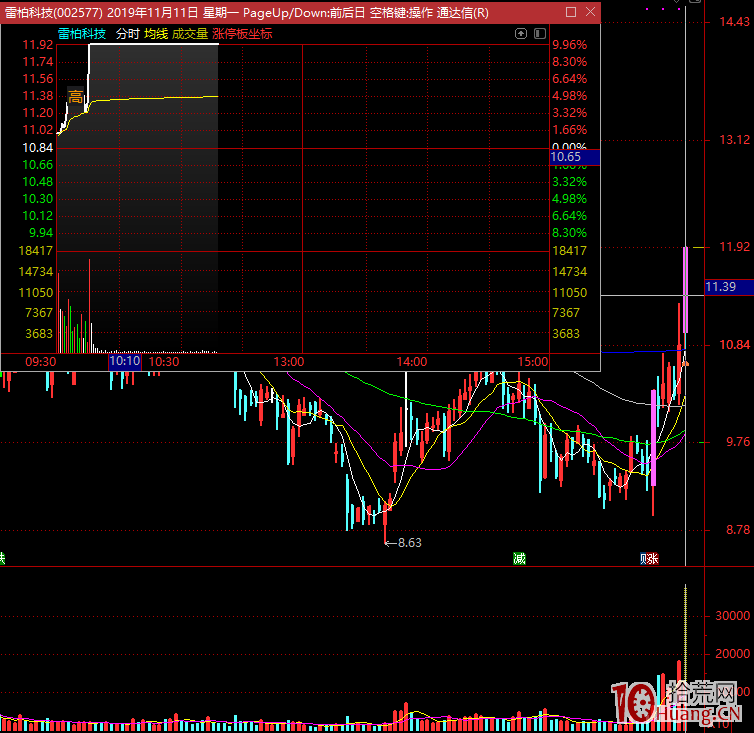The image size is (754, 733).
Task: Click the 9.96% limit-up percentage label
Action: (569, 45)
